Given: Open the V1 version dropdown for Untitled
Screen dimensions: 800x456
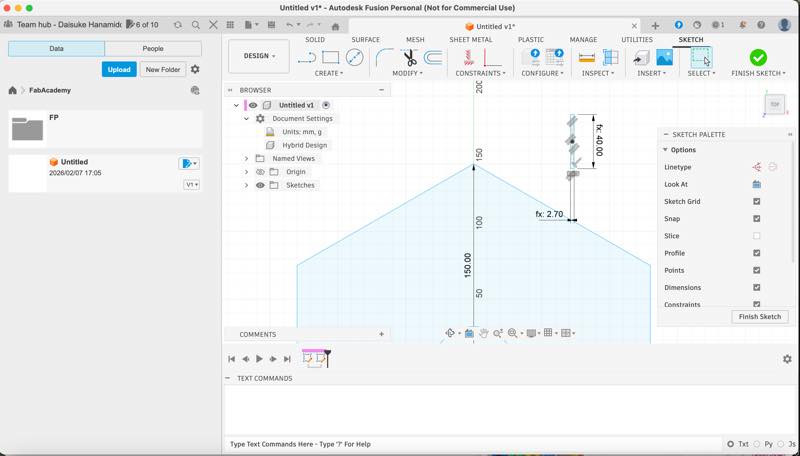Looking at the screenshot, I should coord(191,185).
